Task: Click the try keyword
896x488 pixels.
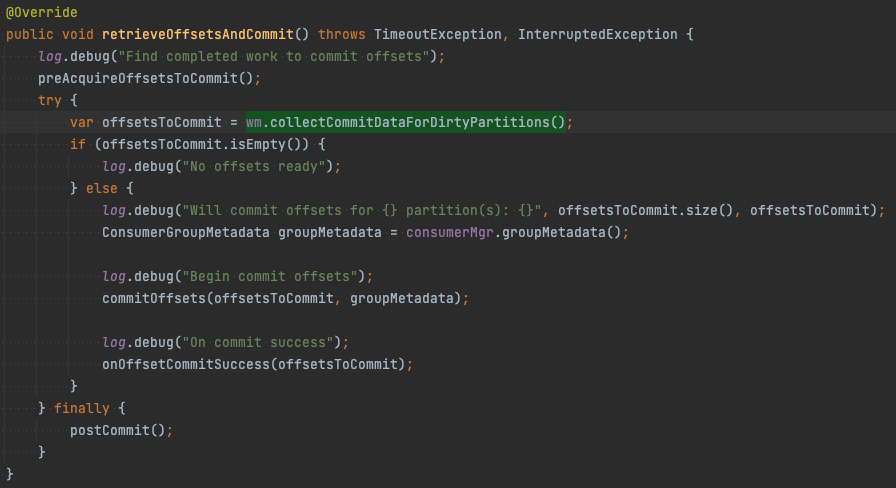Action: (50, 100)
